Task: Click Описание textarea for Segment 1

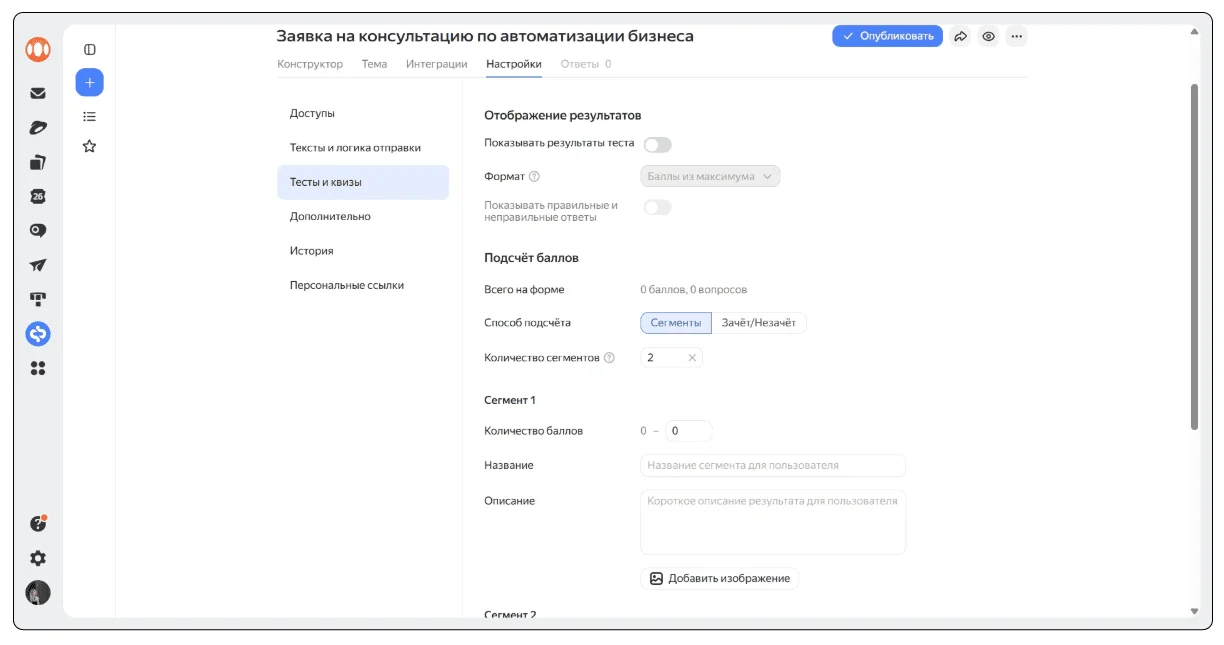Action: (773, 522)
